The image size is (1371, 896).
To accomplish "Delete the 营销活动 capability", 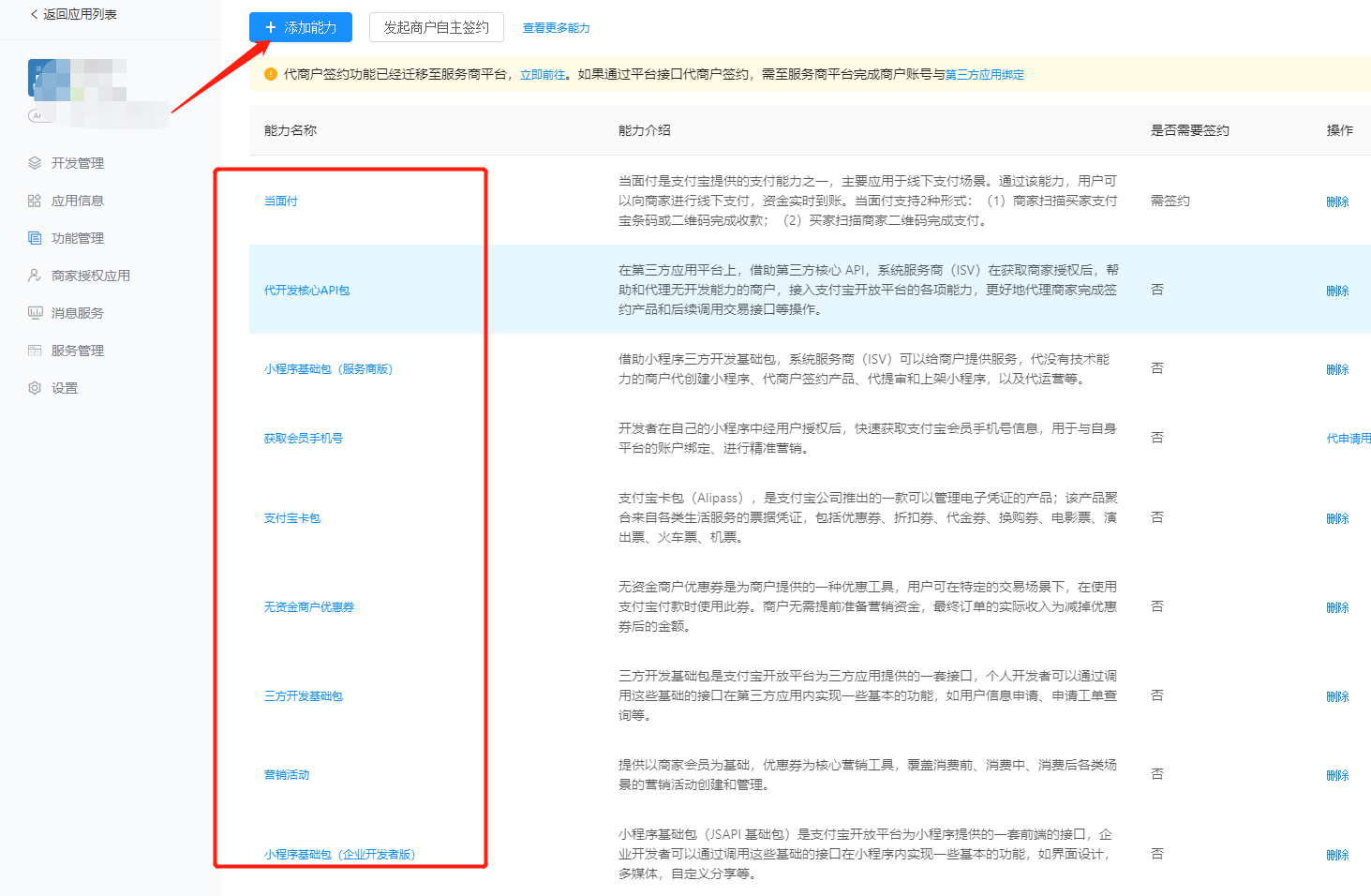I will 1338,775.
